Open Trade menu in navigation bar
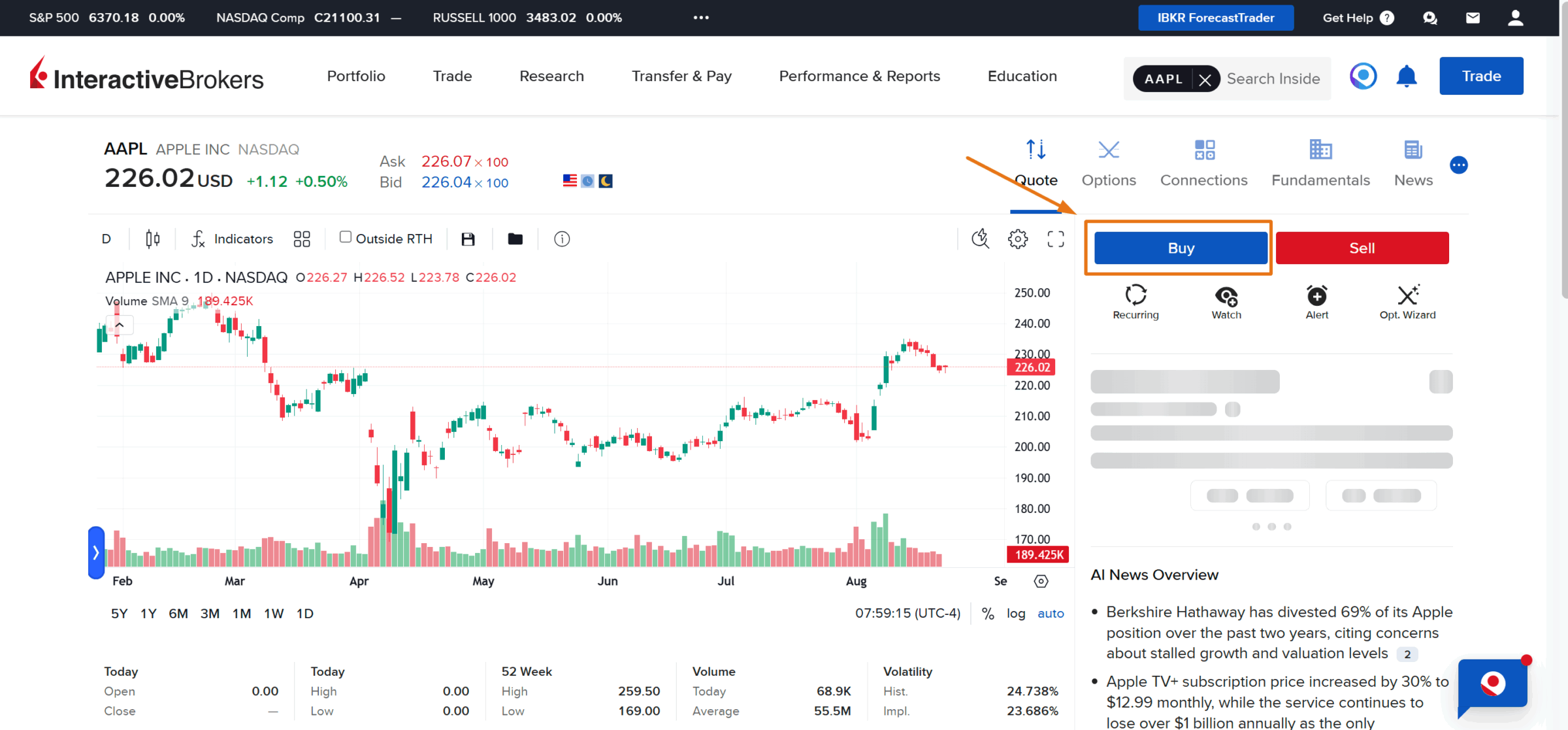This screenshot has height=730, width=1568. 452,76
